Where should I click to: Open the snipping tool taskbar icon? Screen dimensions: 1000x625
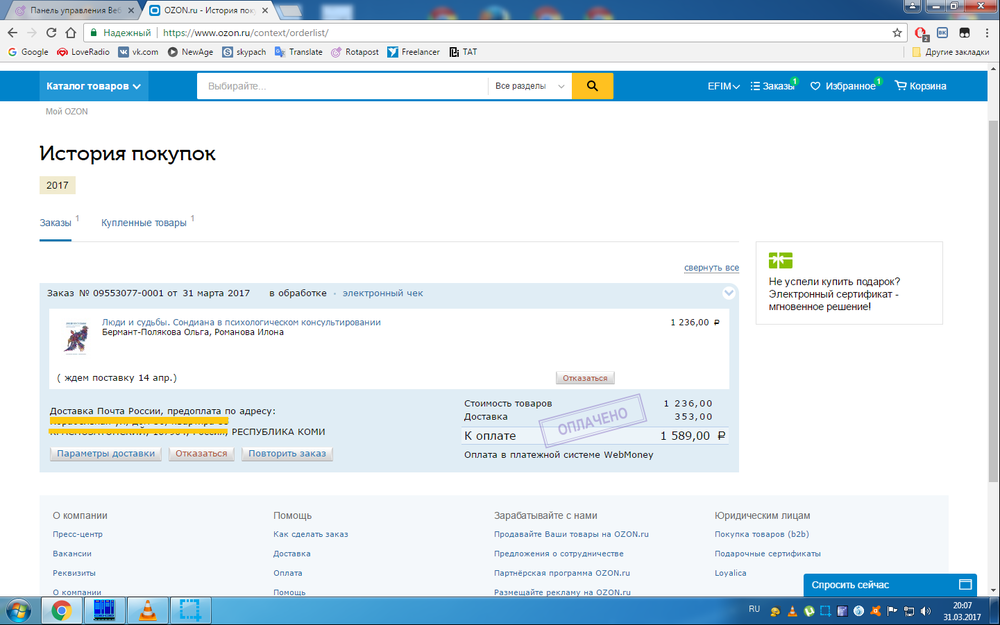[190, 611]
